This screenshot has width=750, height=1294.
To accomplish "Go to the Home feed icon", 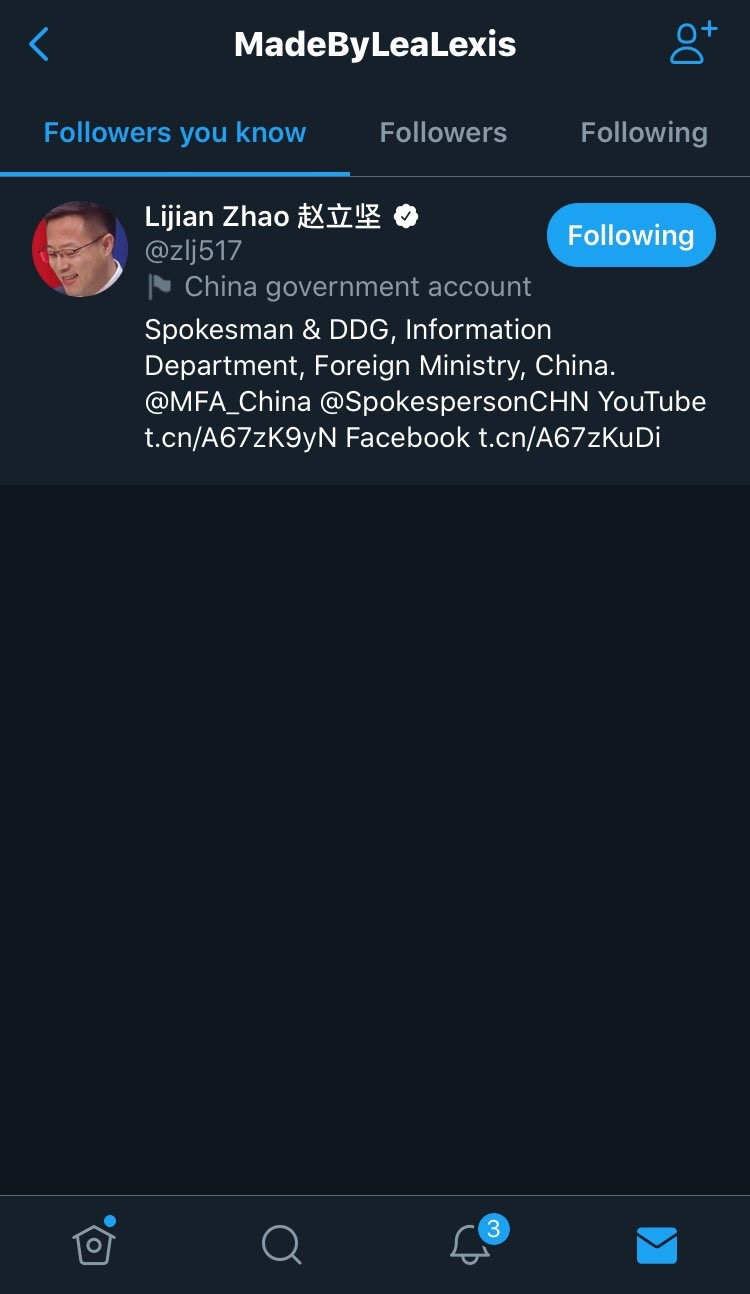I will 94,1244.
